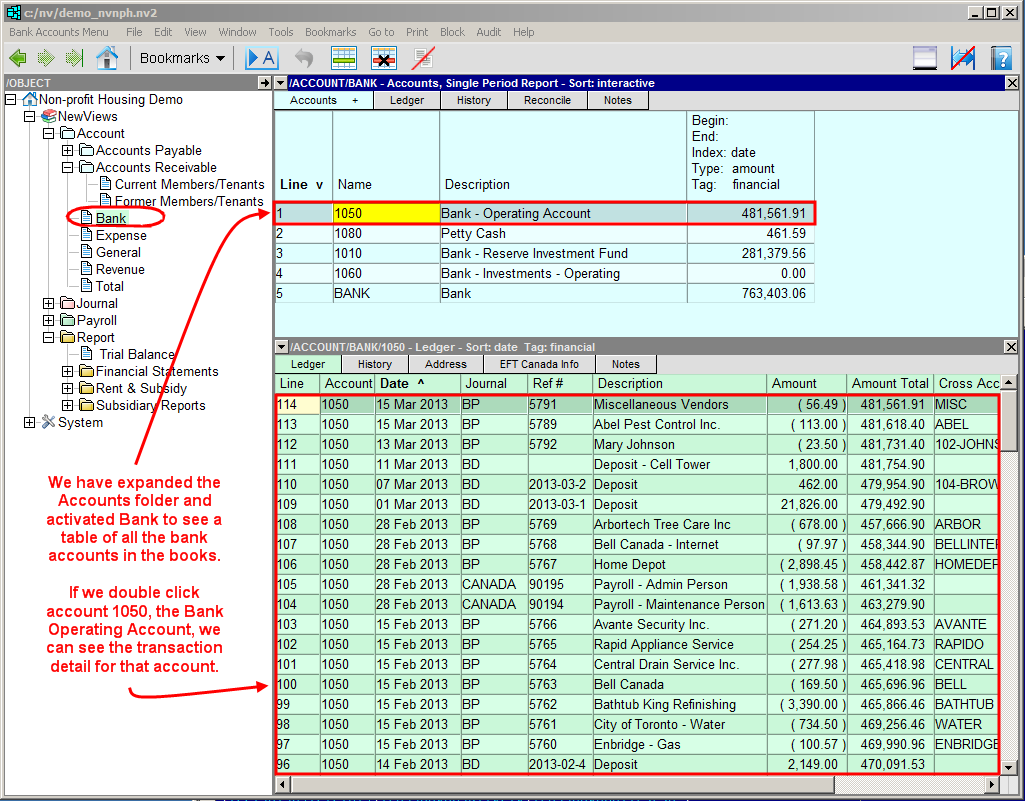Viewport: 1025px width, 801px height.
Task: Click the Home house icon in toolbar
Action: click(107, 58)
